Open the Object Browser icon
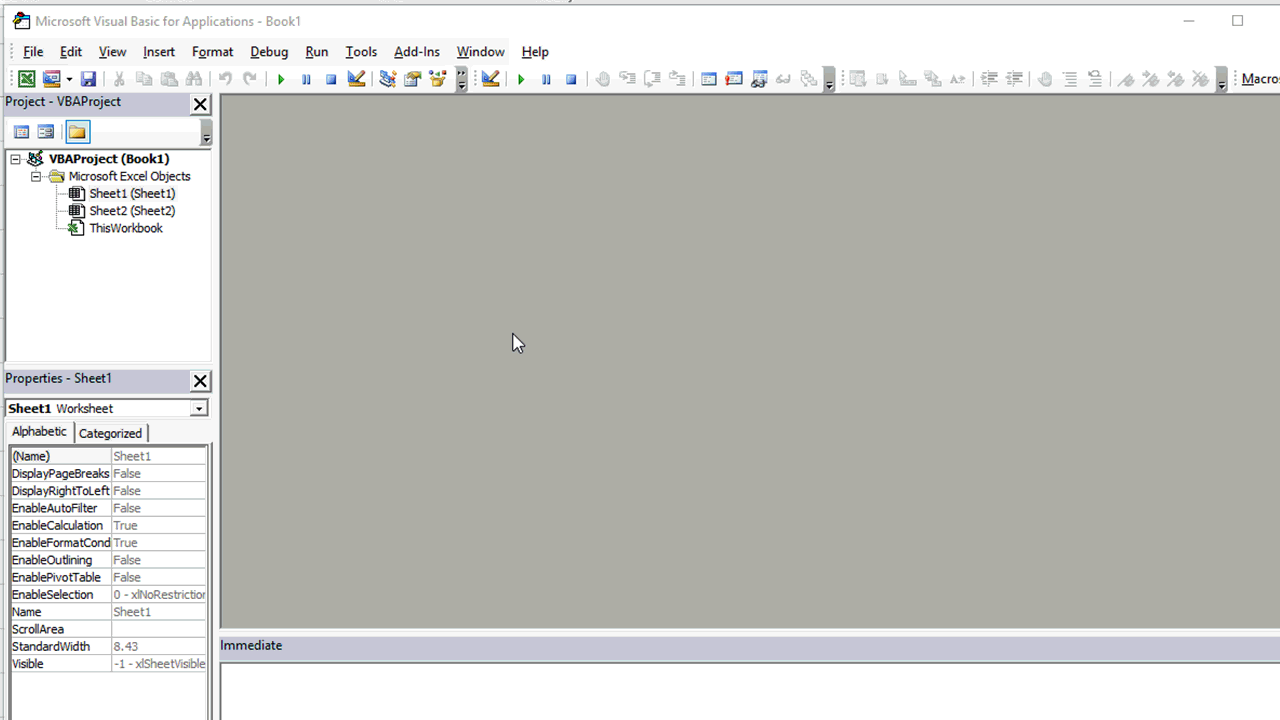The image size is (1280, 720). pyautogui.click(x=437, y=79)
